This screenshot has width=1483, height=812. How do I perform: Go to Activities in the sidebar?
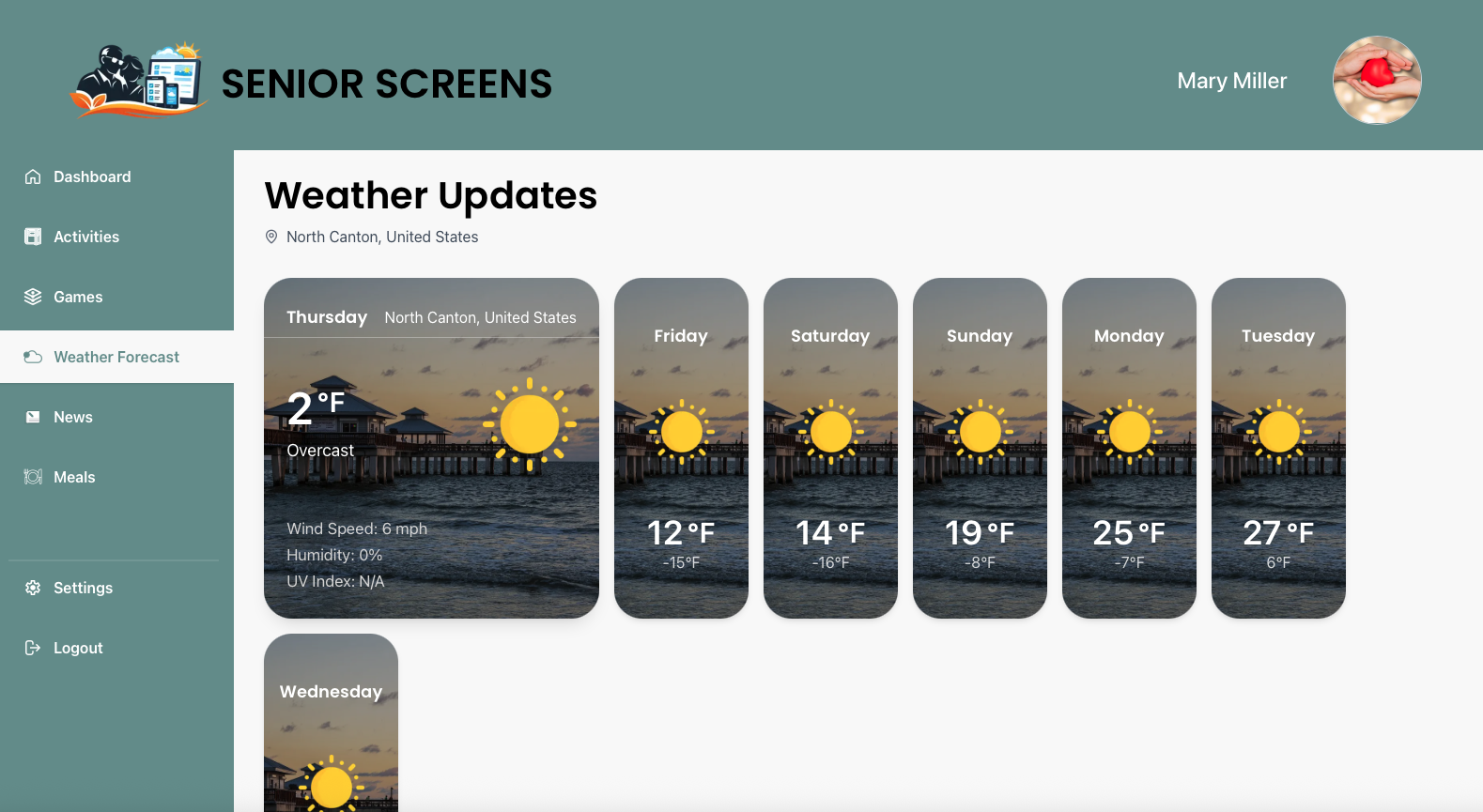(116, 237)
